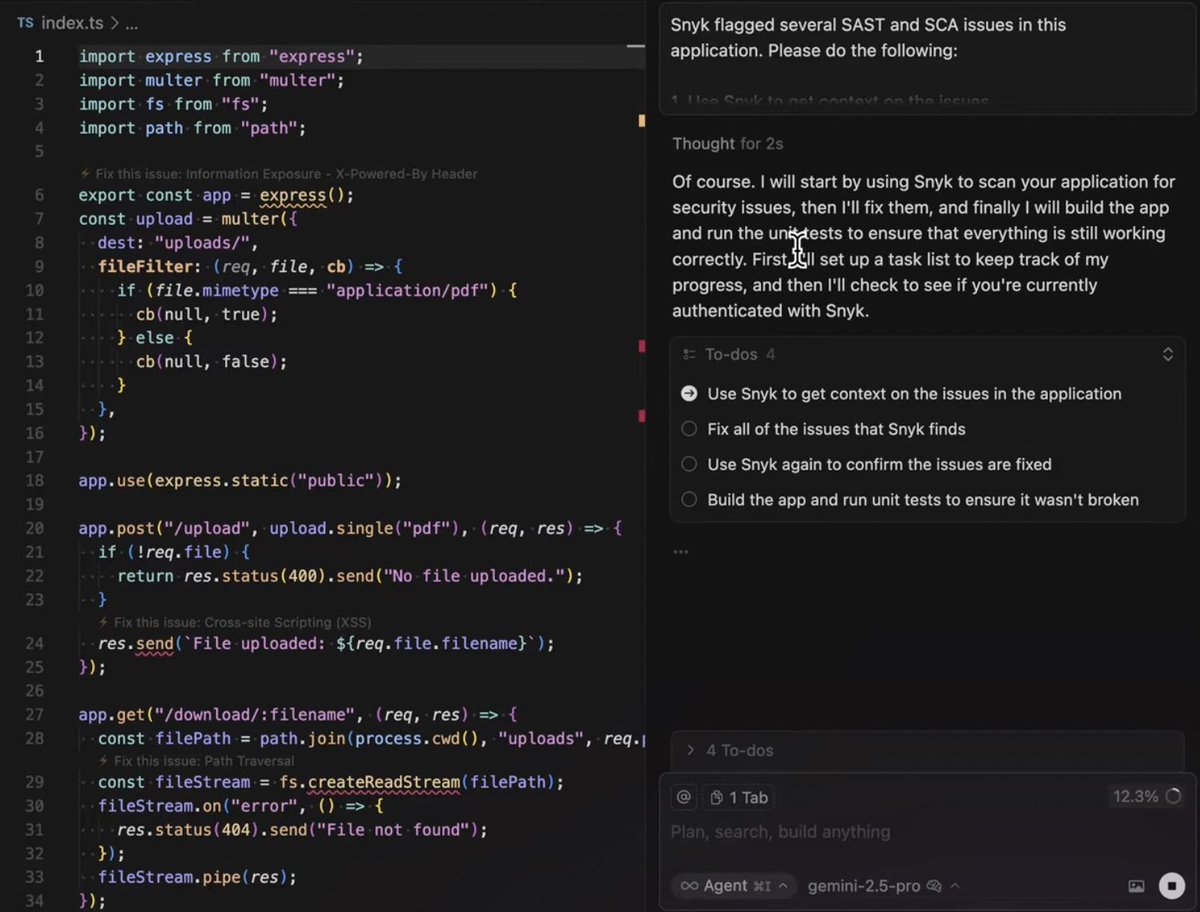This screenshot has height=912, width=1200.
Task: Click code lens 'Fix this issue: Path Traversal'
Action: [196, 760]
